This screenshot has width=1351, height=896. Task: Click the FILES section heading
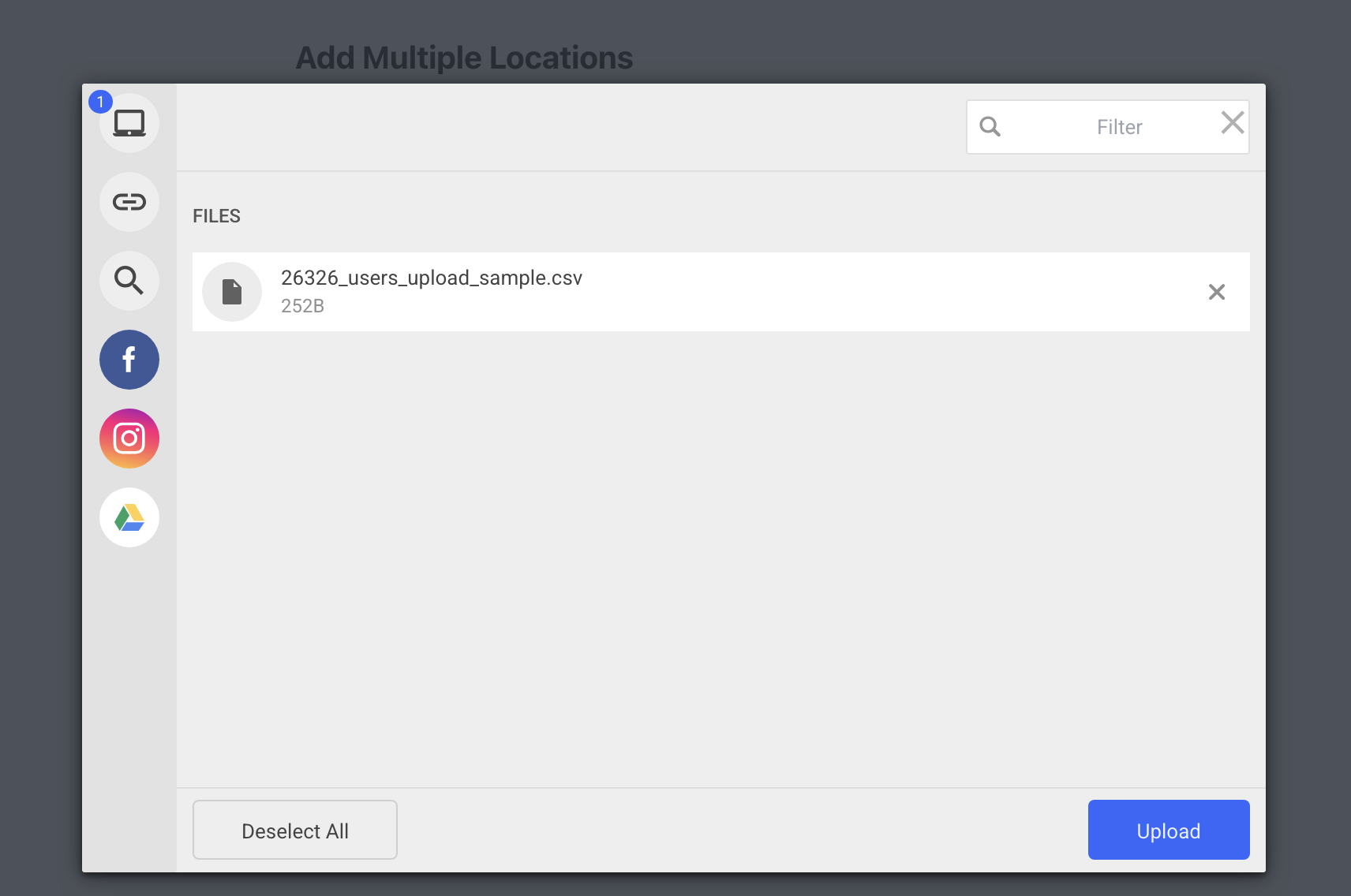(x=216, y=216)
